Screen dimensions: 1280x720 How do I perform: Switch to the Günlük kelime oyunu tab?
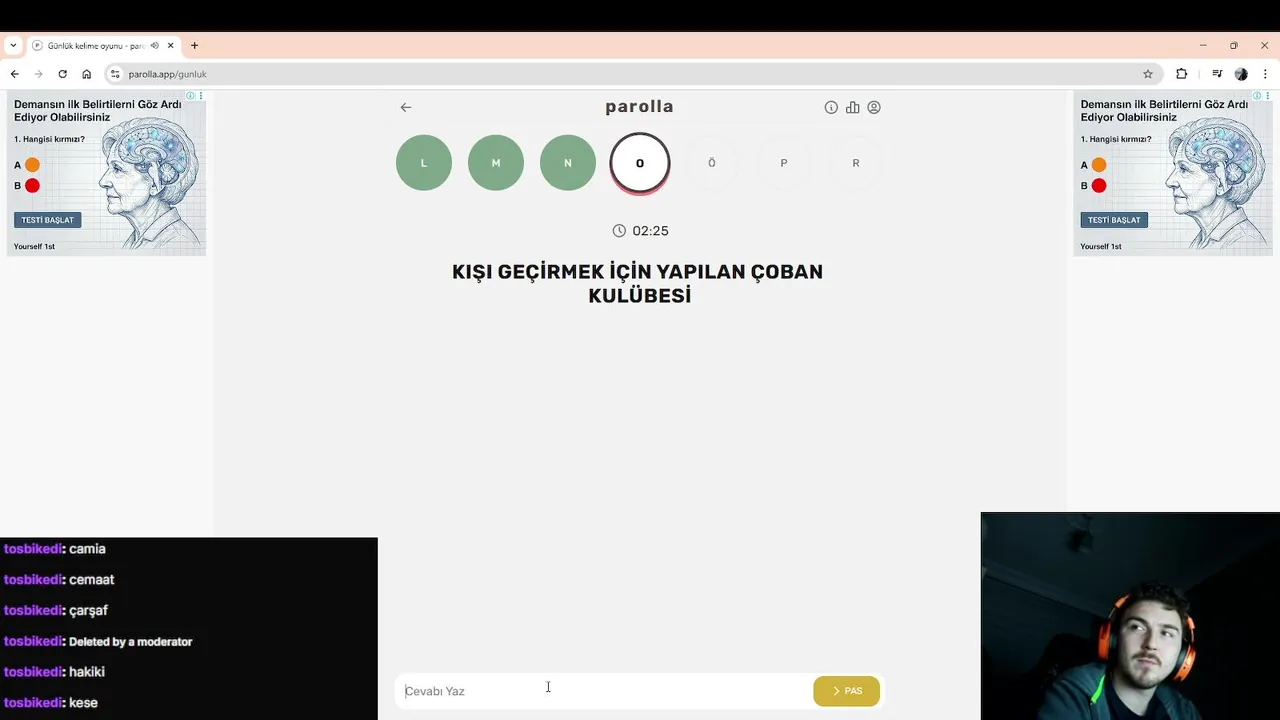coord(96,46)
